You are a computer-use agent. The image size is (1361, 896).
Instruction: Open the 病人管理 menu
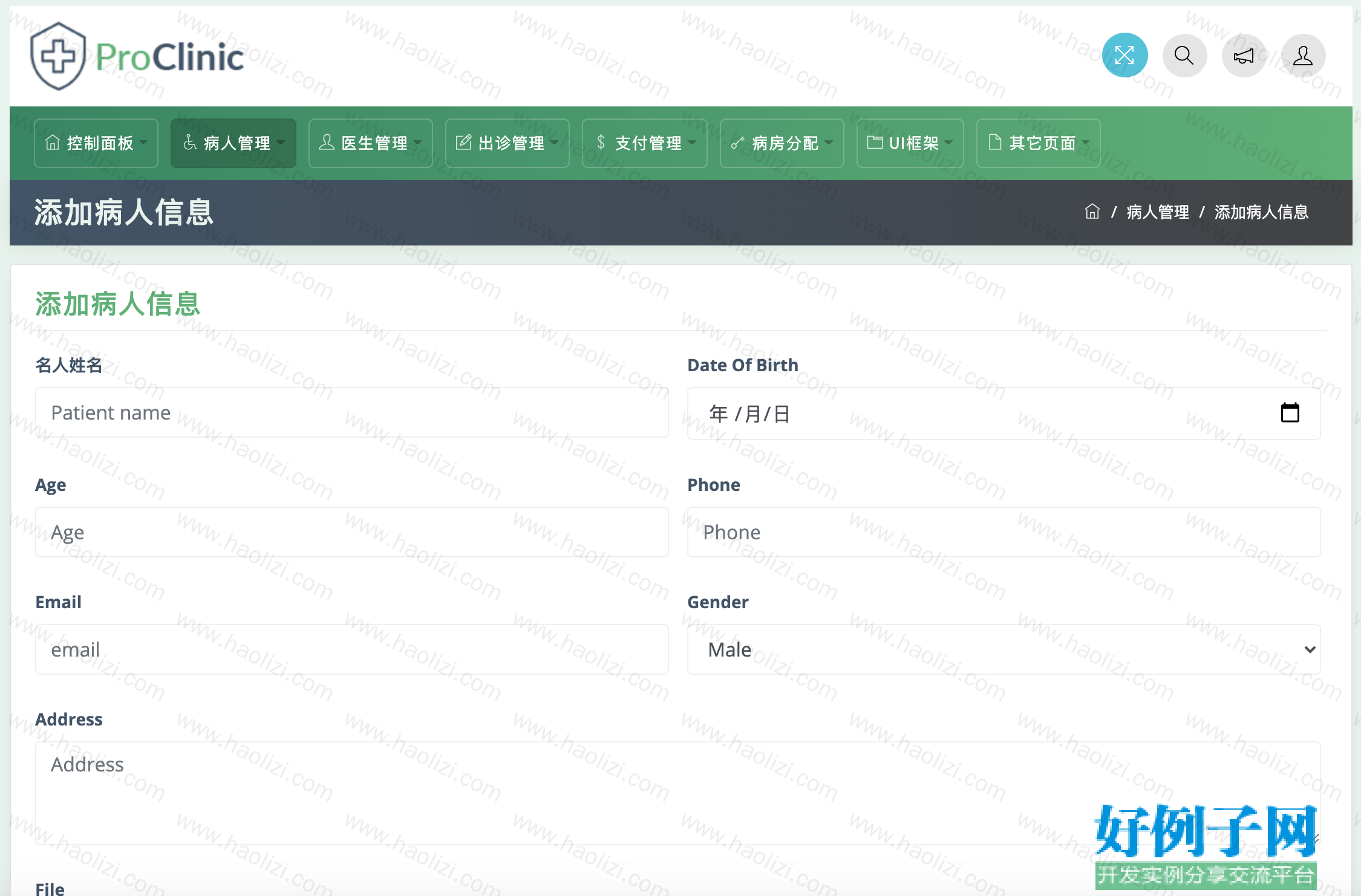pyautogui.click(x=233, y=143)
